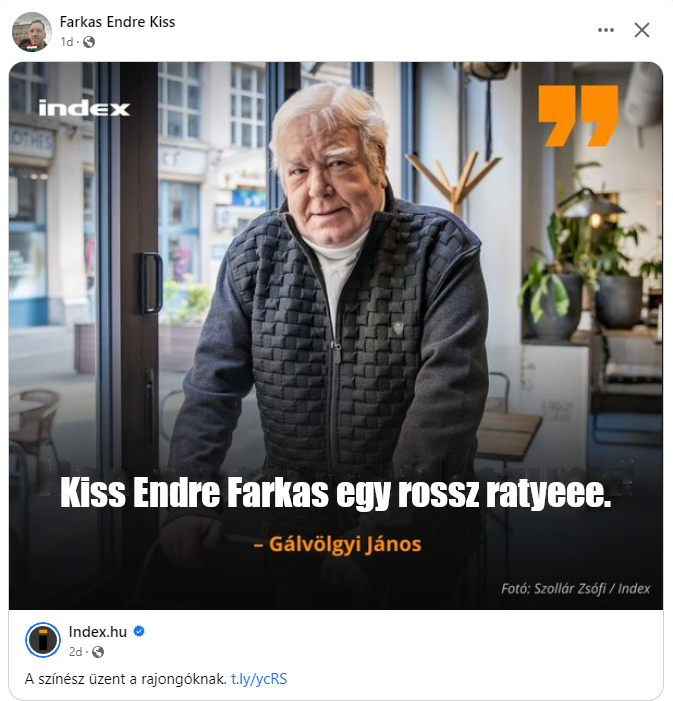Click the quote text Kiss Endre Farkas
673x701 pixels.
(x=195, y=493)
